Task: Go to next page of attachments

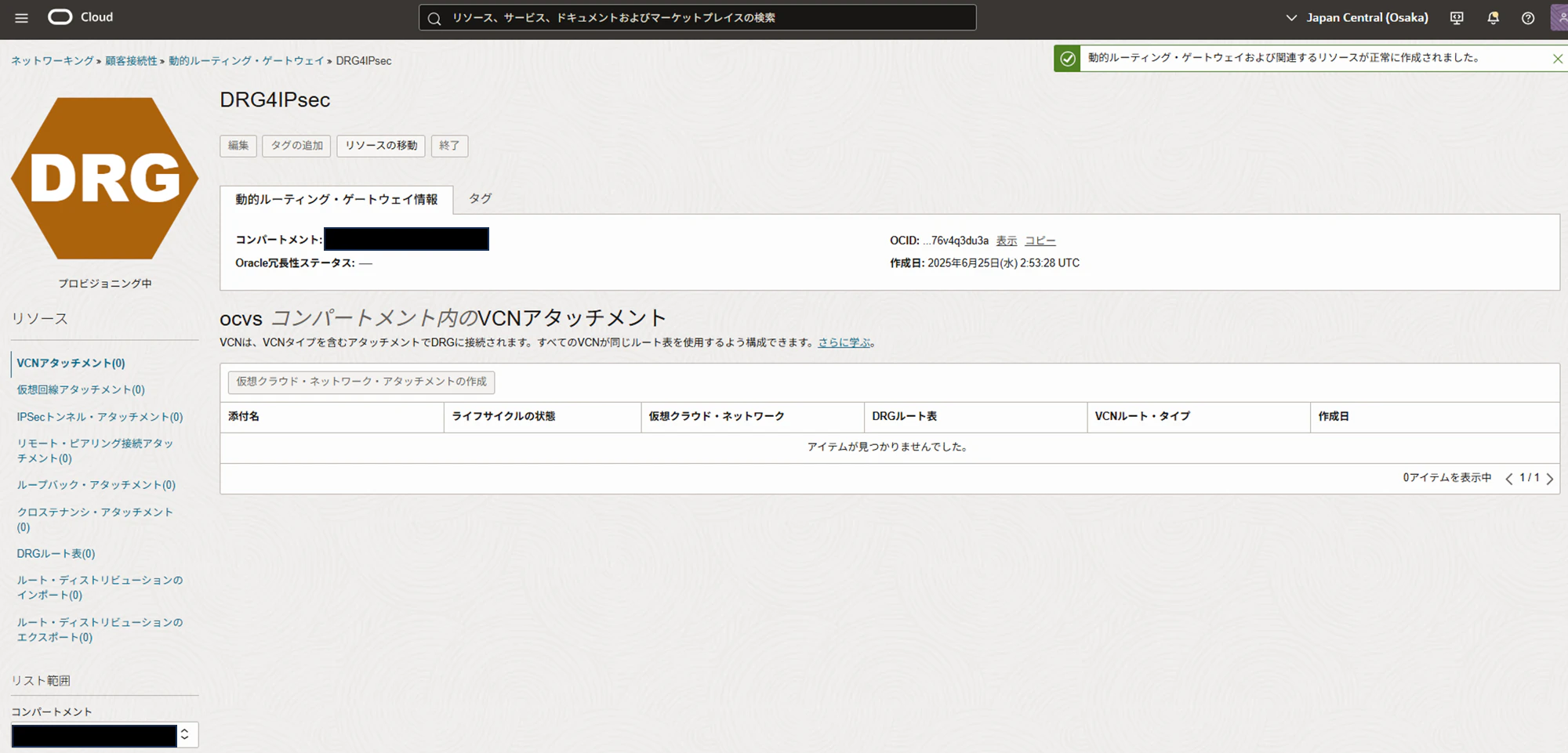Action: click(x=1550, y=479)
